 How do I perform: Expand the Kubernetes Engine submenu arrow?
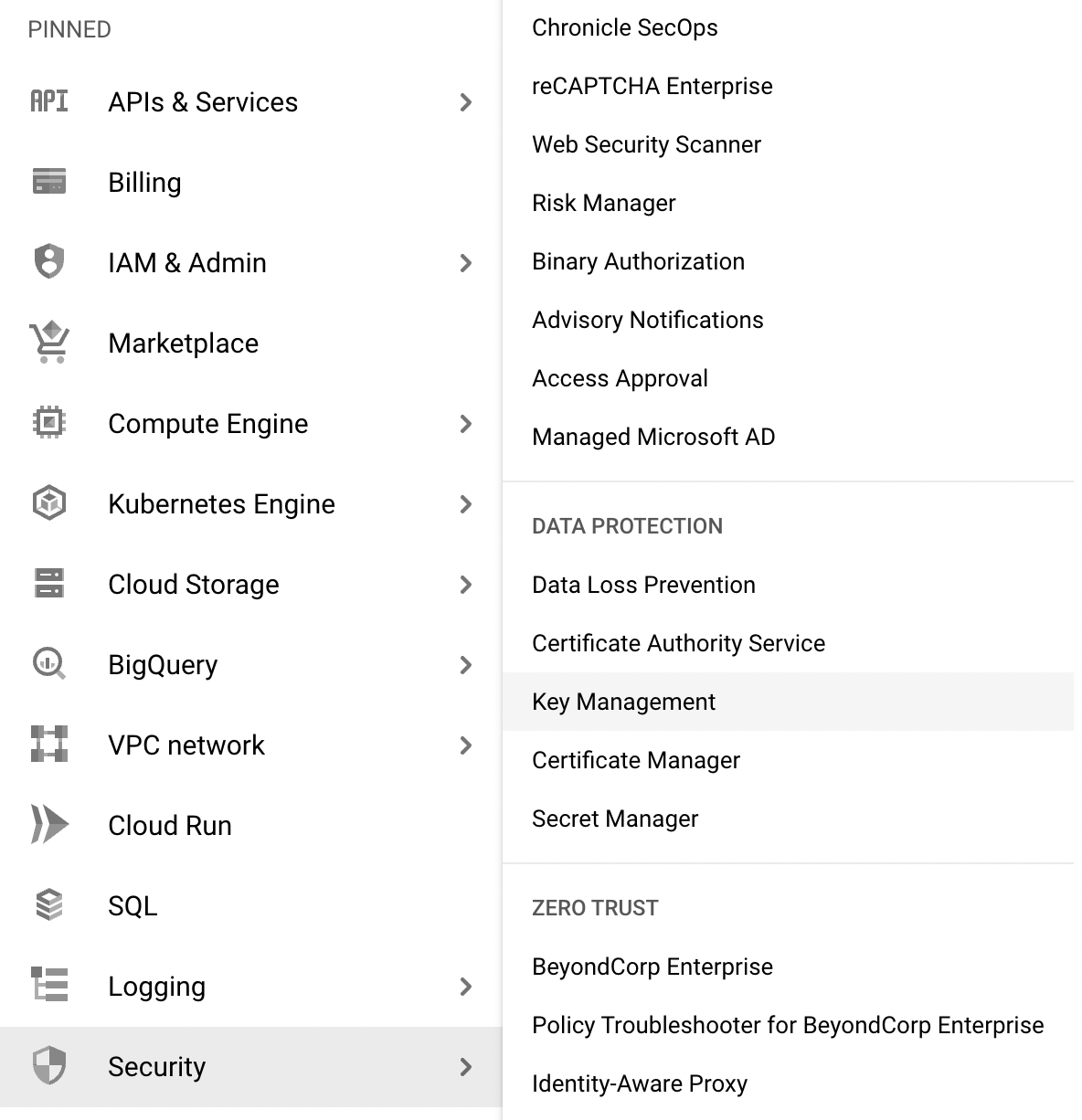coord(466,504)
